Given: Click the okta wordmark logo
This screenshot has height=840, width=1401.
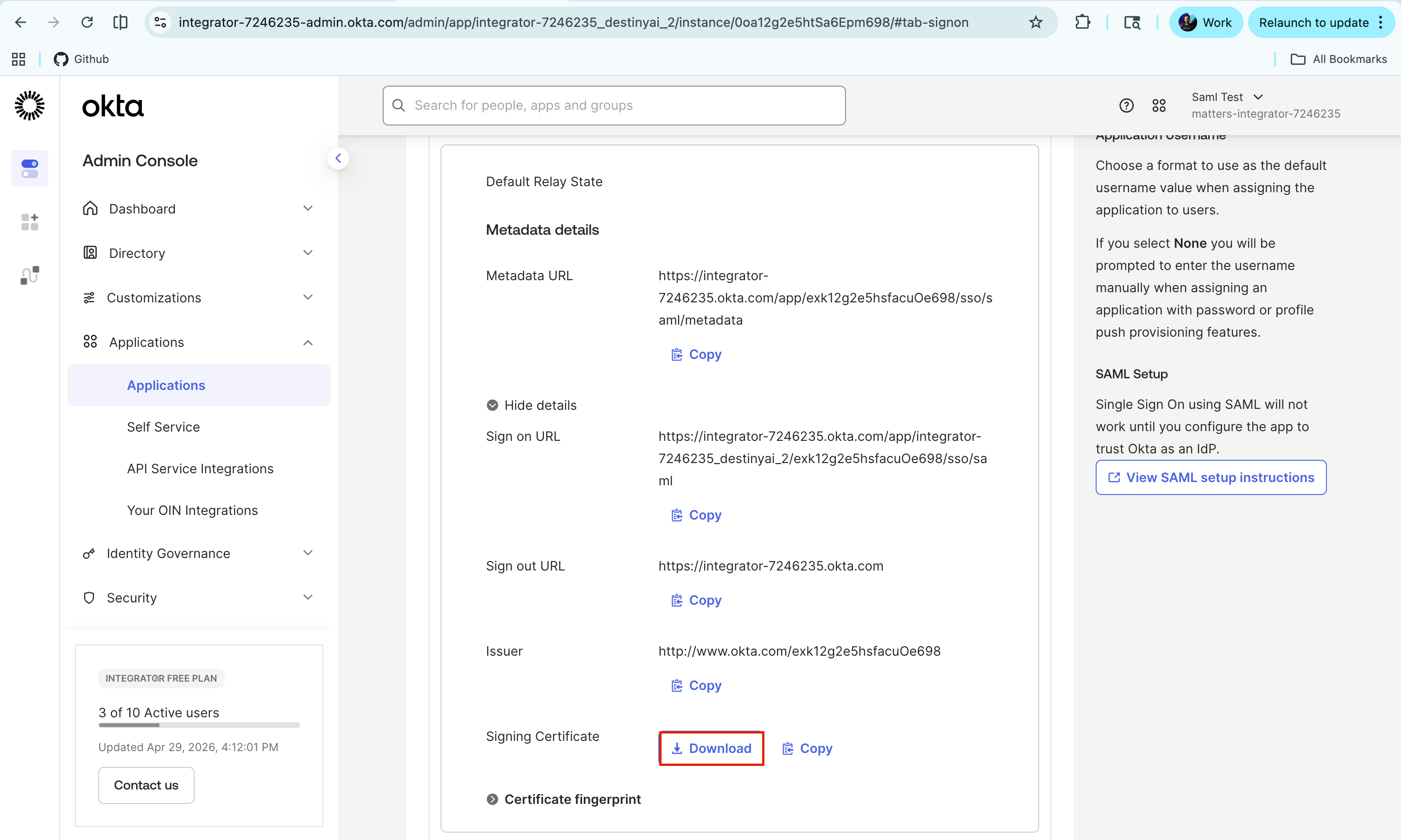Looking at the screenshot, I should (113, 107).
